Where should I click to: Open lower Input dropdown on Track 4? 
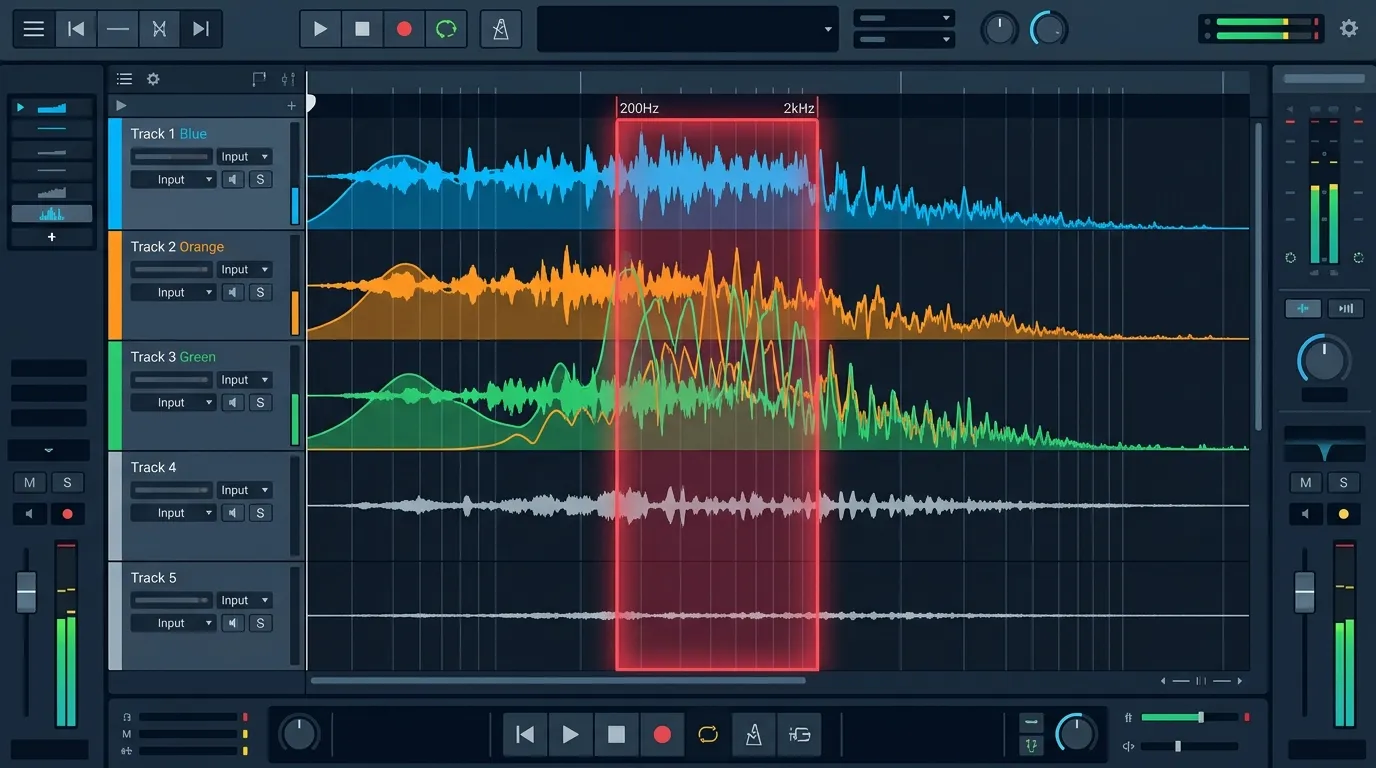pyautogui.click(x=172, y=513)
